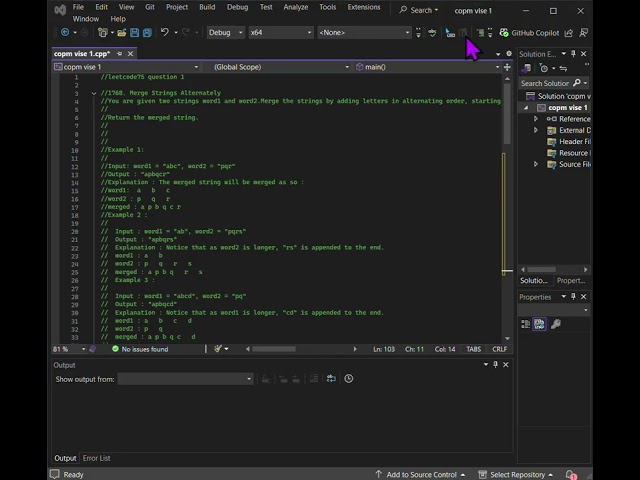
Task: Collapse the copm vise 1 project node
Action: [526, 108]
